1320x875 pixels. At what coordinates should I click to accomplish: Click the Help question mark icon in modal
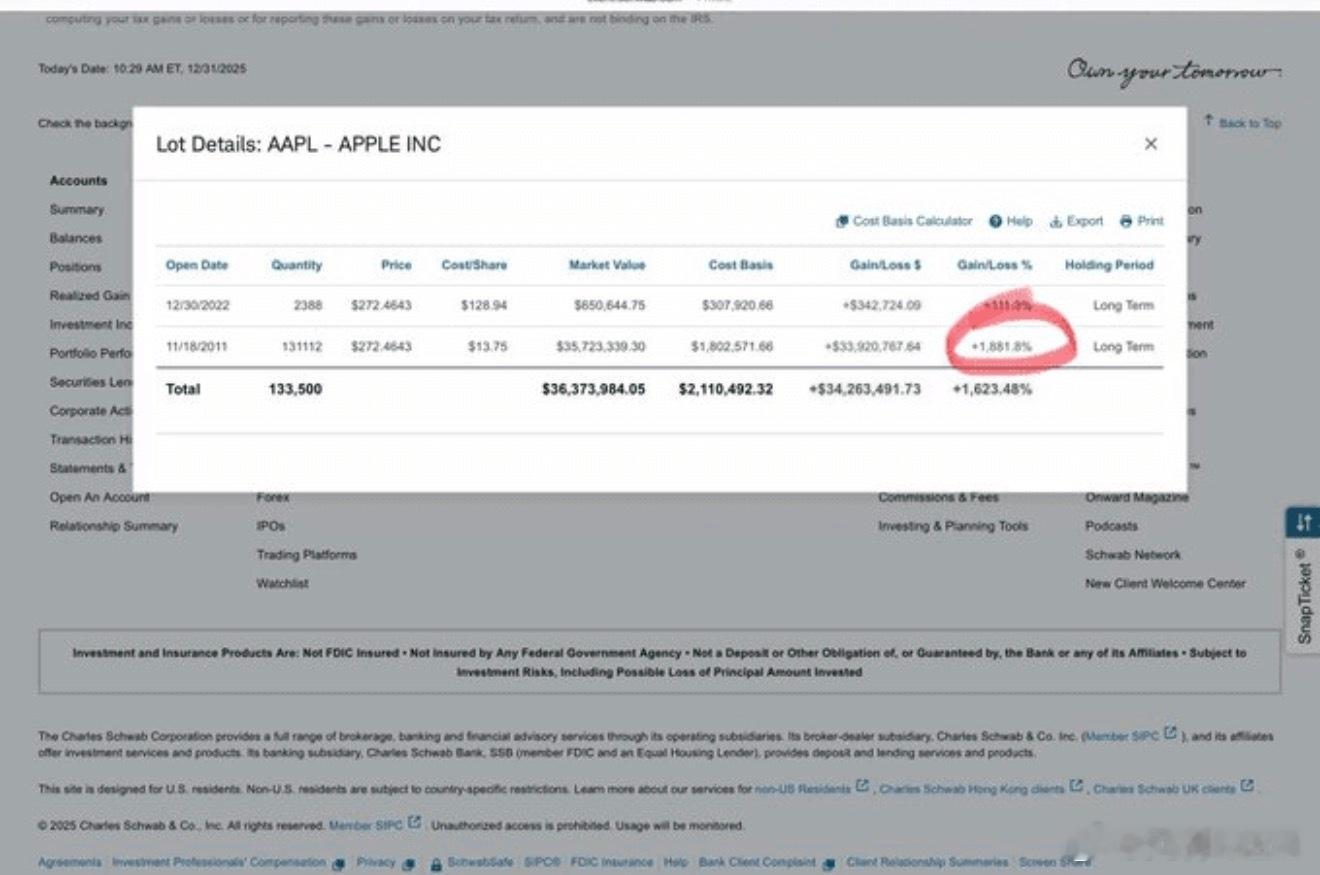[x=996, y=221]
